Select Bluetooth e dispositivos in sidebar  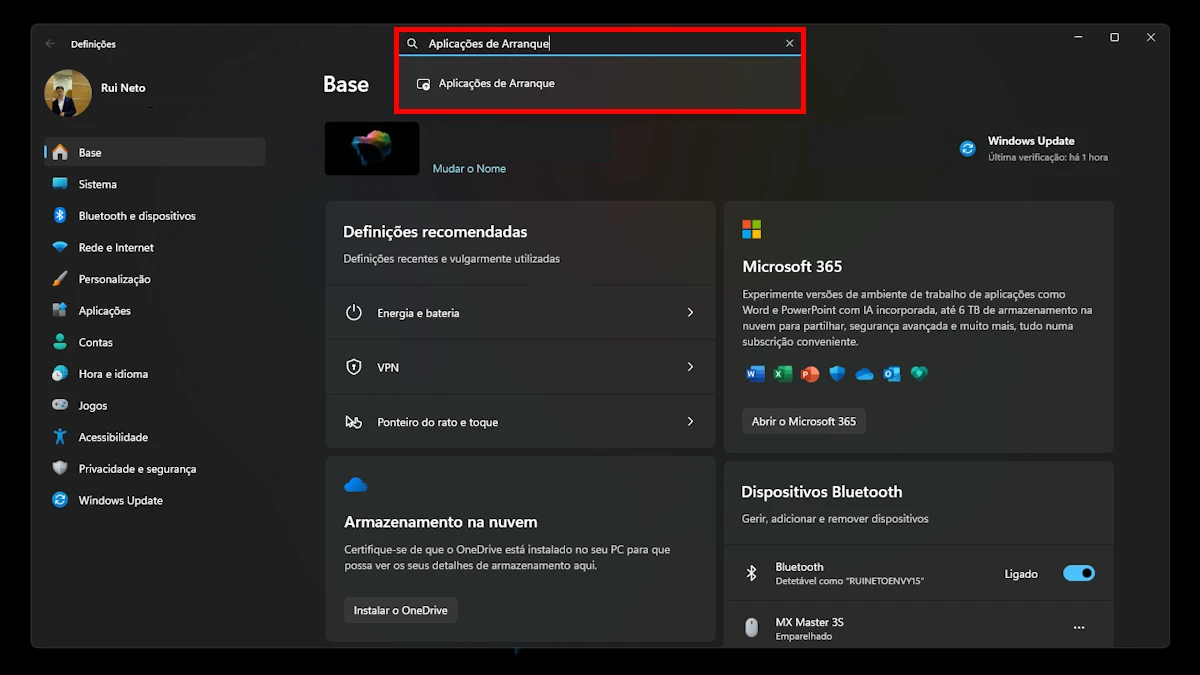137,216
